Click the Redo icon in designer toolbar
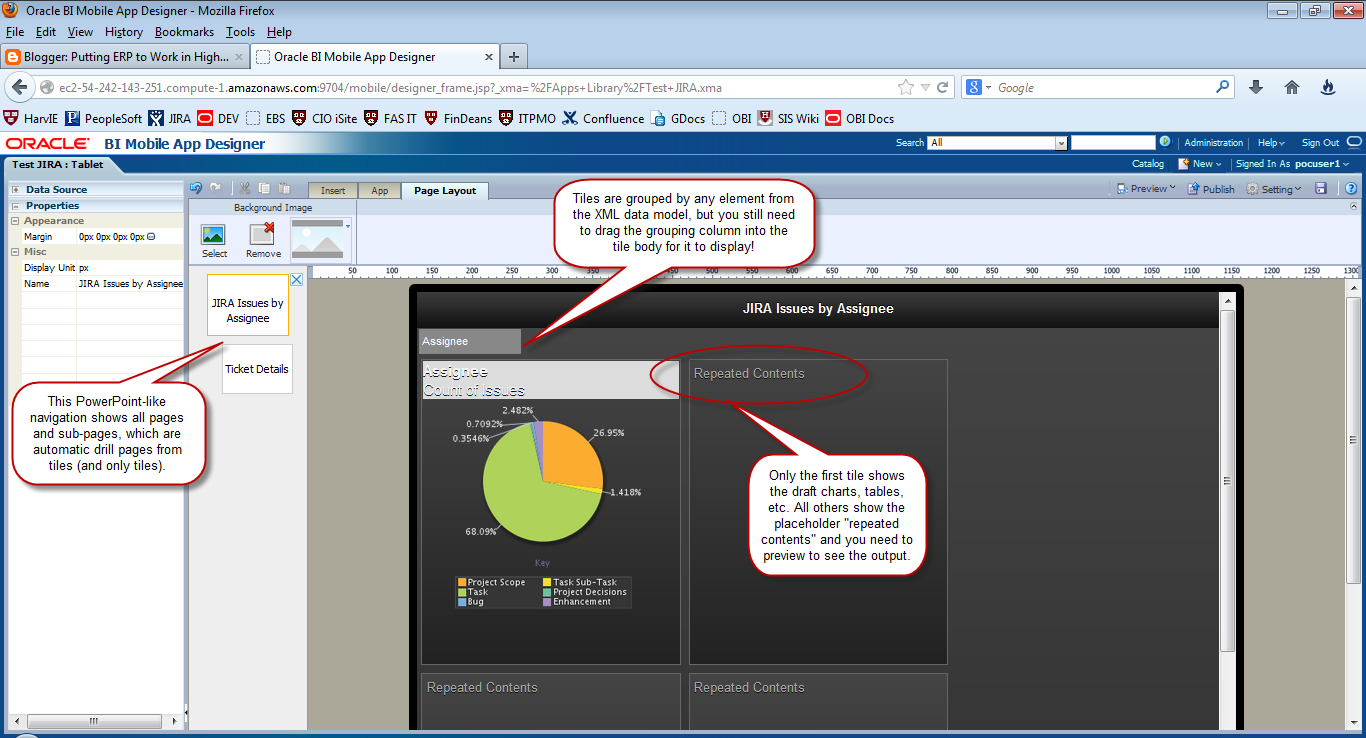 (x=215, y=188)
